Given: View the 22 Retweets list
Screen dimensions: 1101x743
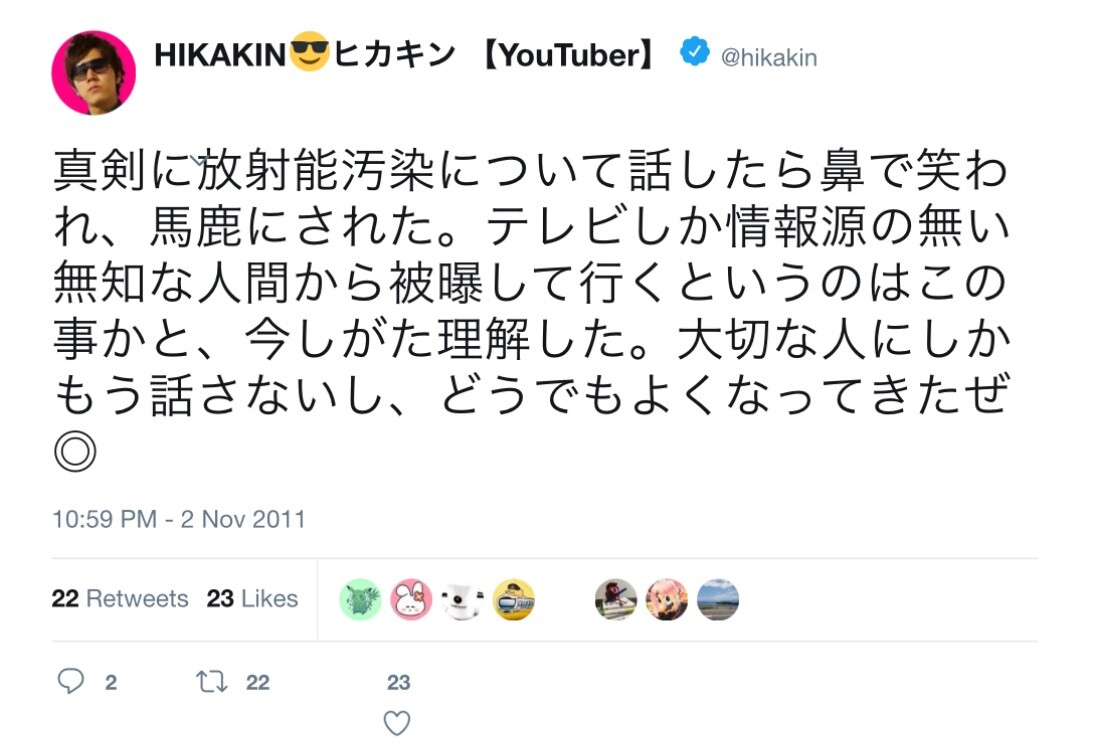Looking at the screenshot, I should 120,599.
